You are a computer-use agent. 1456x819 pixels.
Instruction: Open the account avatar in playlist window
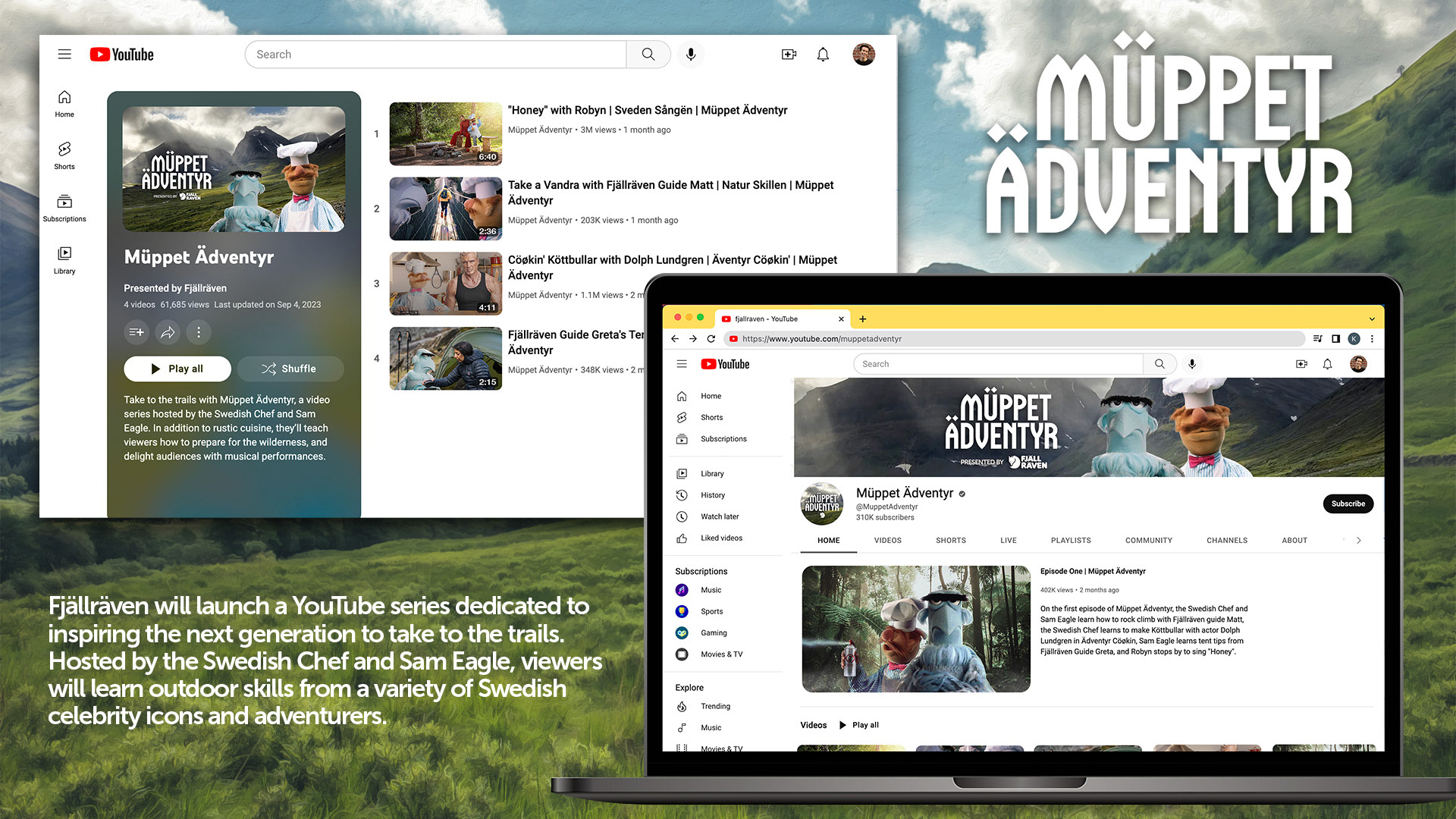pyautogui.click(x=864, y=55)
